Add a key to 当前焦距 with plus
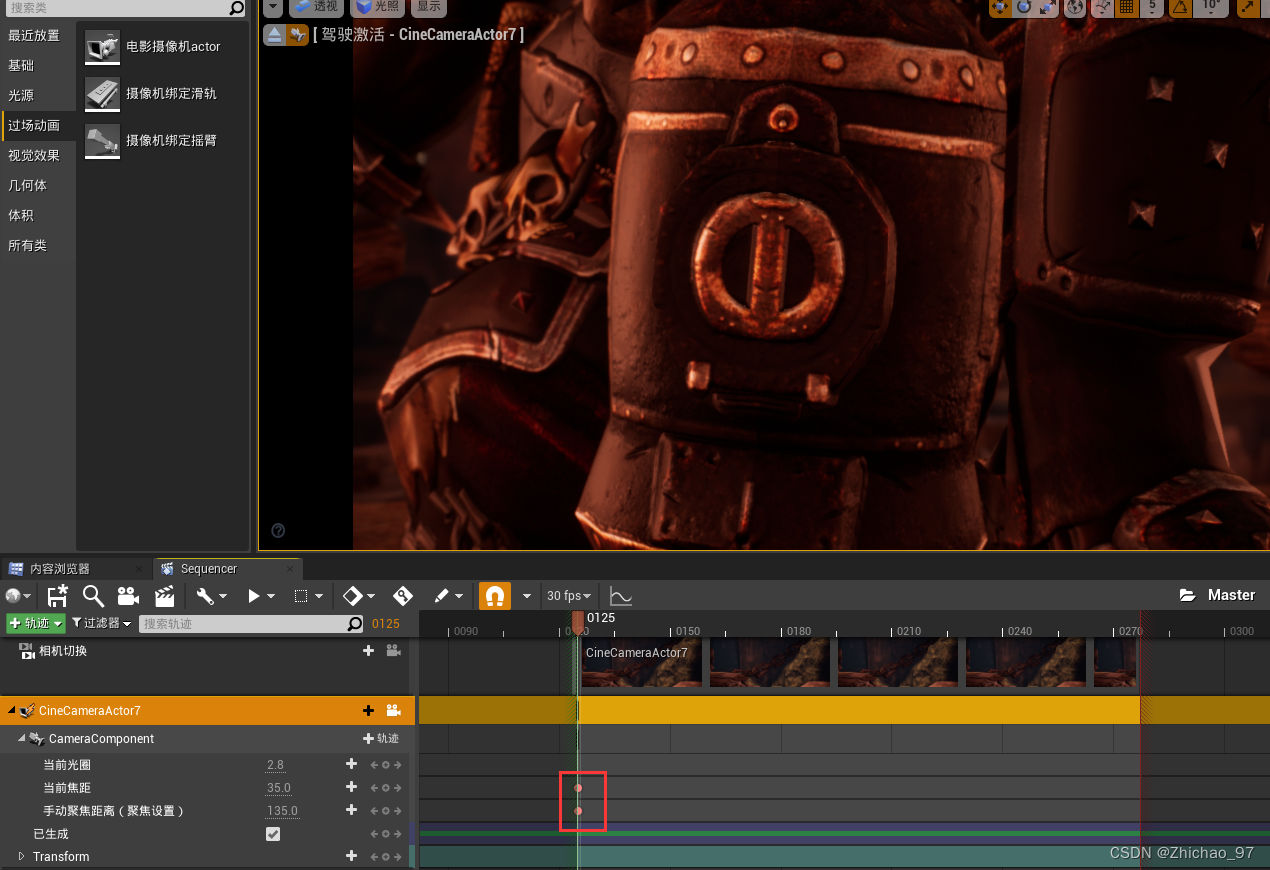 pyautogui.click(x=351, y=788)
